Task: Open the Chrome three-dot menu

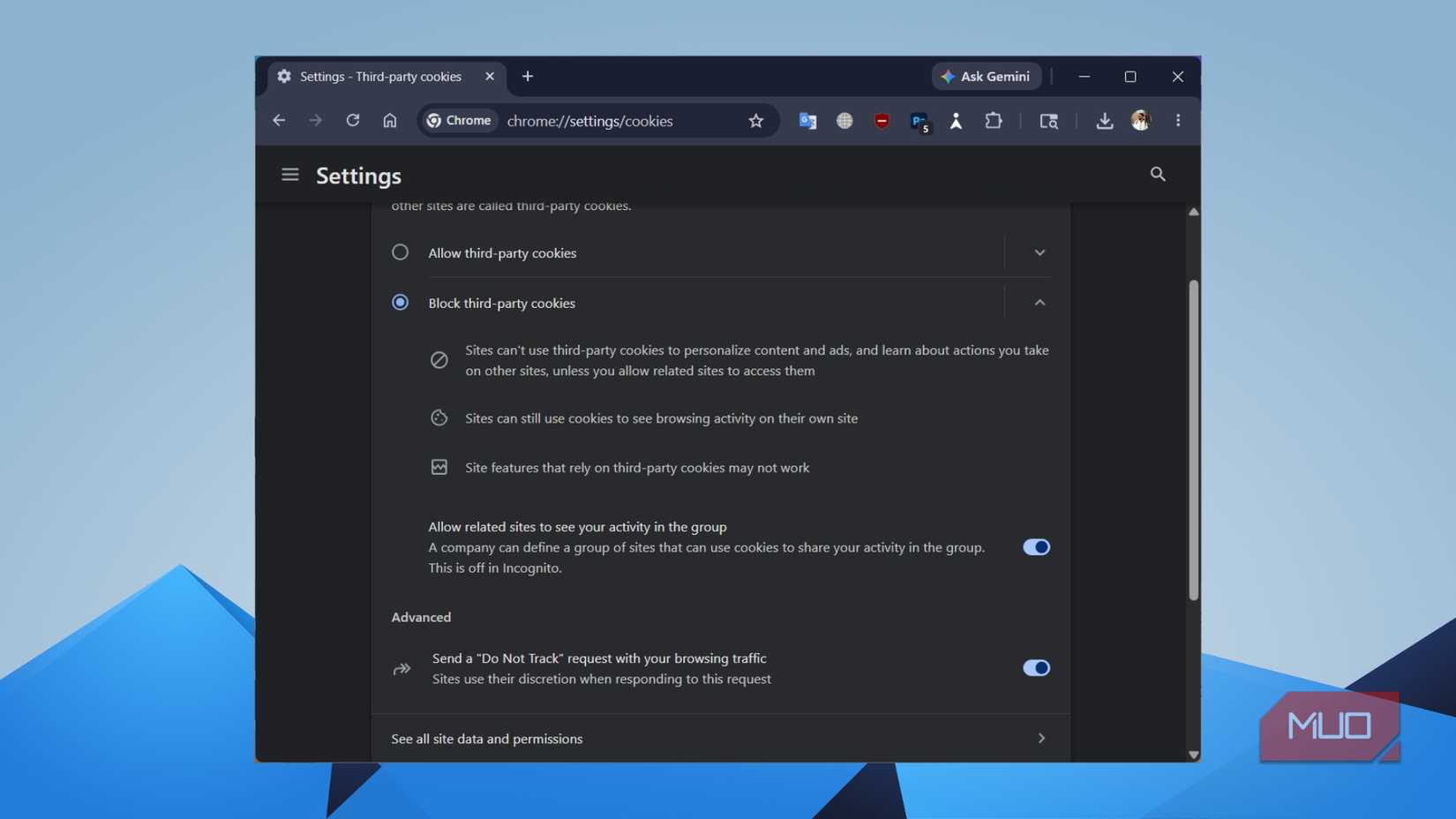Action: click(x=1178, y=121)
